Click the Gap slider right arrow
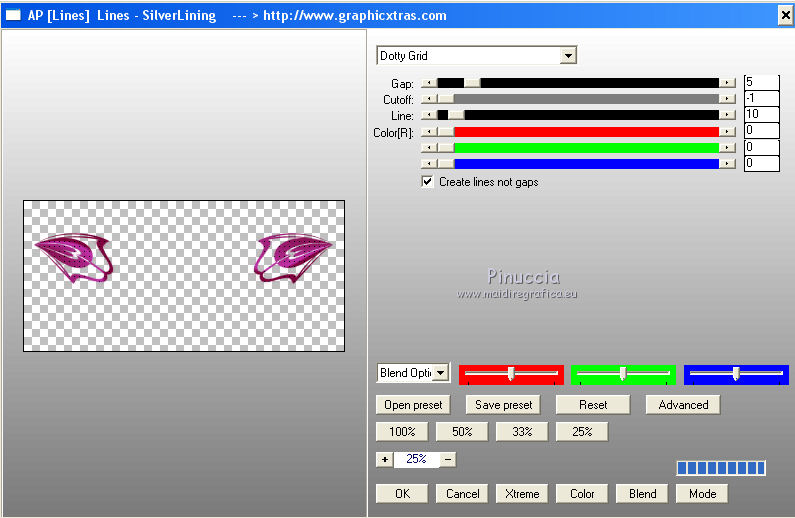The image size is (795, 518). click(727, 83)
